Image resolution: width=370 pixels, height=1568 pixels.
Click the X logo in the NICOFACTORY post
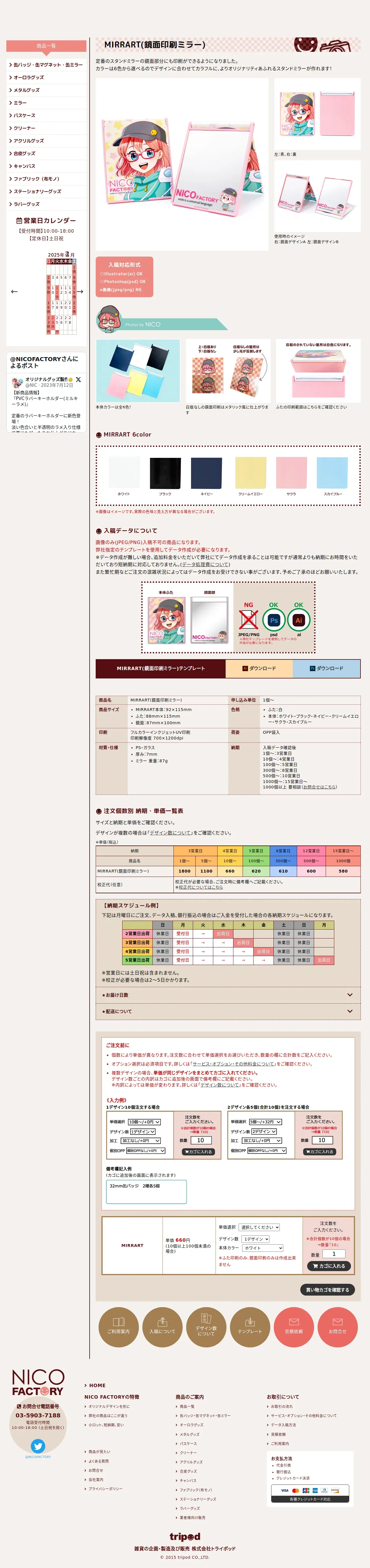(78, 379)
